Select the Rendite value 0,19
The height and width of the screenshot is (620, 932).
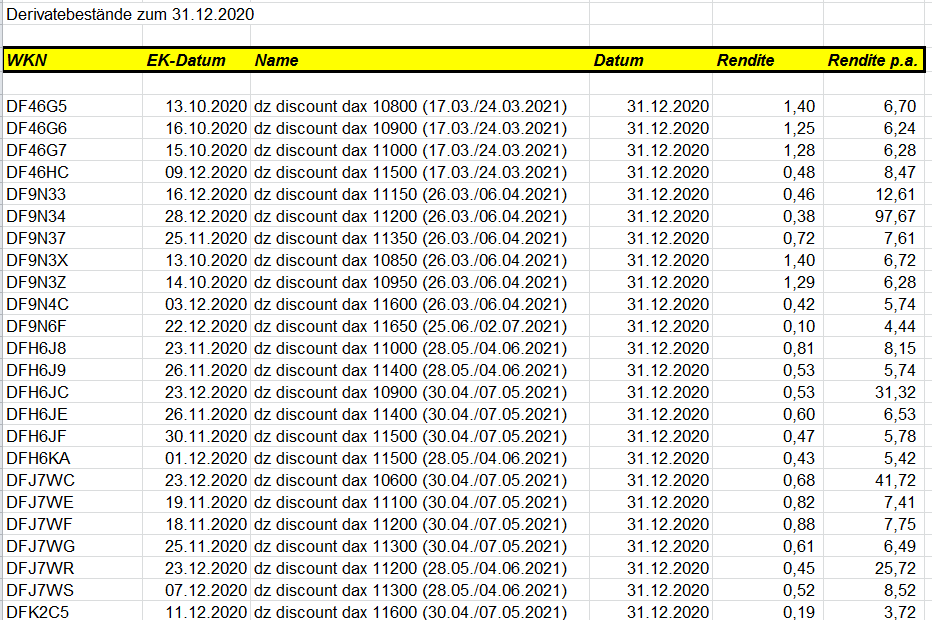pos(799,612)
